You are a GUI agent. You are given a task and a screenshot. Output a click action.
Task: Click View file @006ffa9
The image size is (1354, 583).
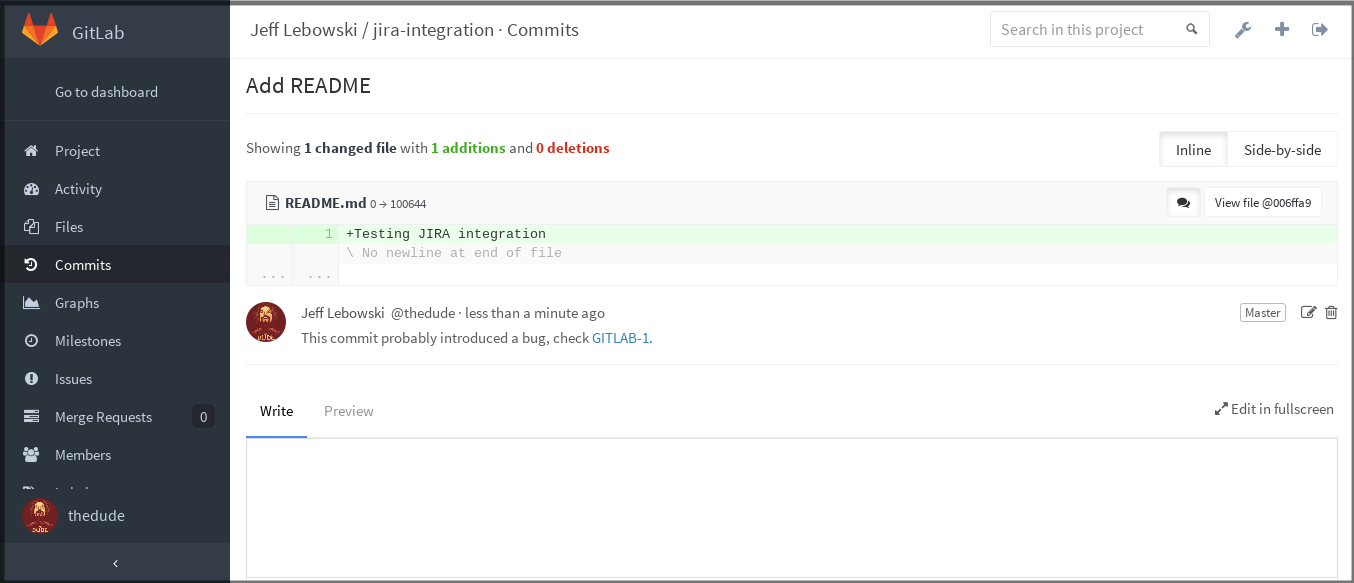[1262, 202]
